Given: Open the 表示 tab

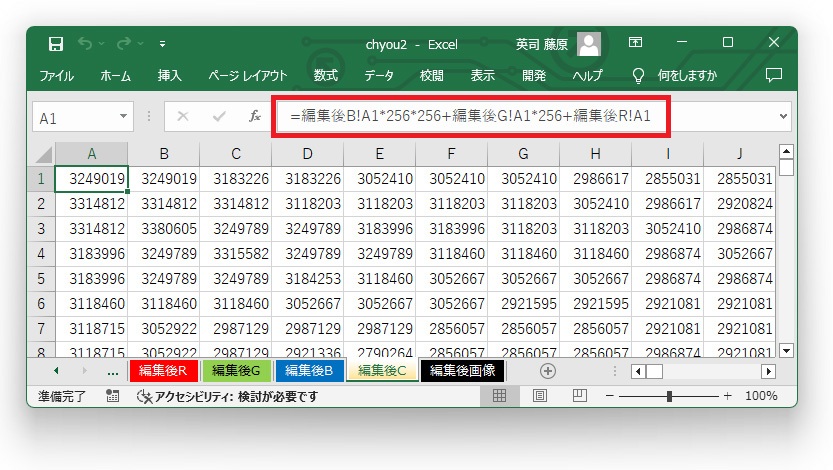Looking at the screenshot, I should pyautogui.click(x=482, y=76).
